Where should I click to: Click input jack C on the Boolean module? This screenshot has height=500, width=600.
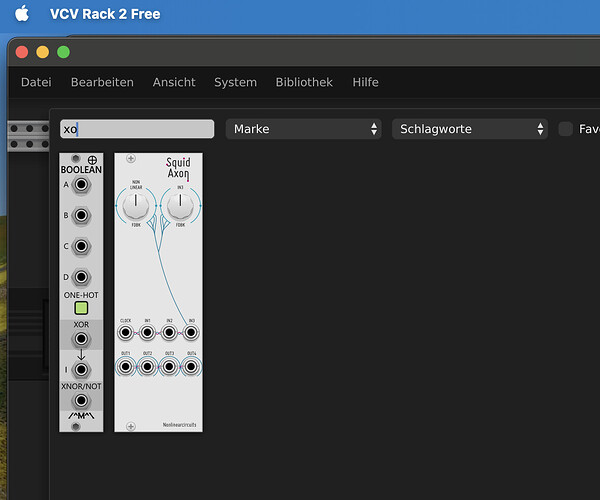[81, 246]
